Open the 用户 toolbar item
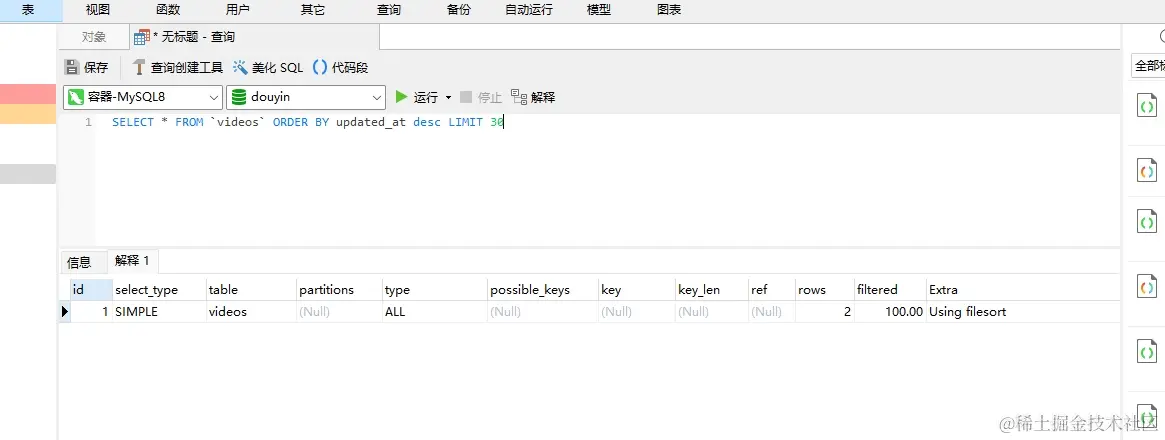 click(x=238, y=10)
